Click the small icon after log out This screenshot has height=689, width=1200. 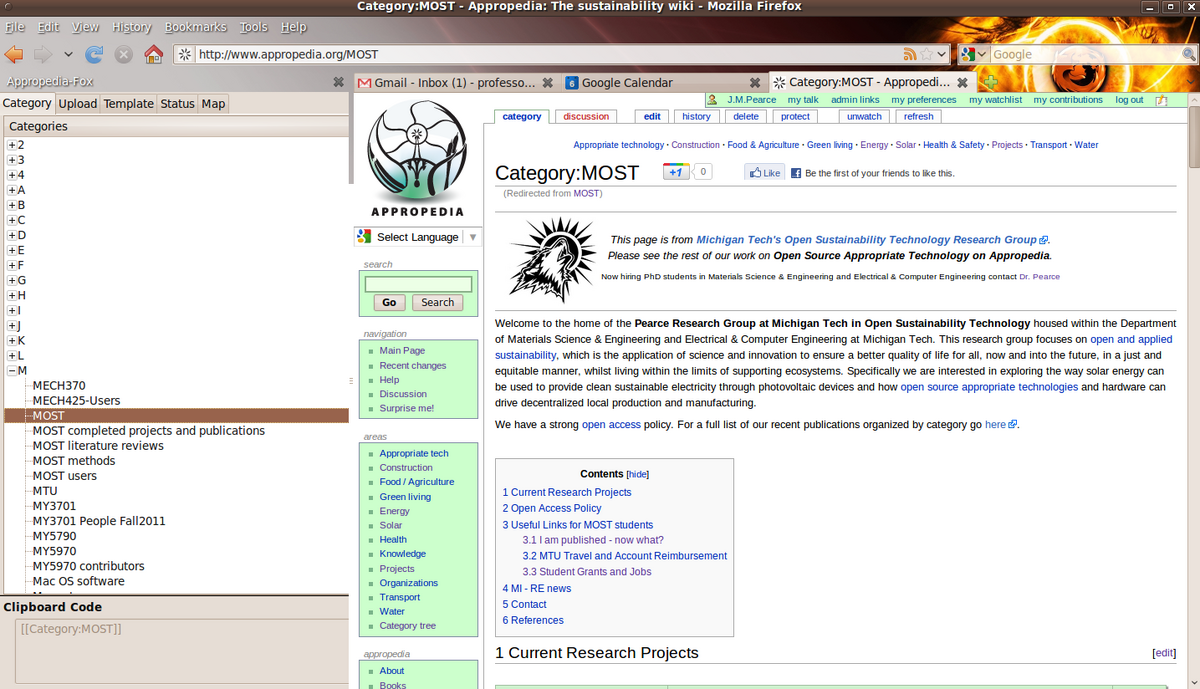1161,100
